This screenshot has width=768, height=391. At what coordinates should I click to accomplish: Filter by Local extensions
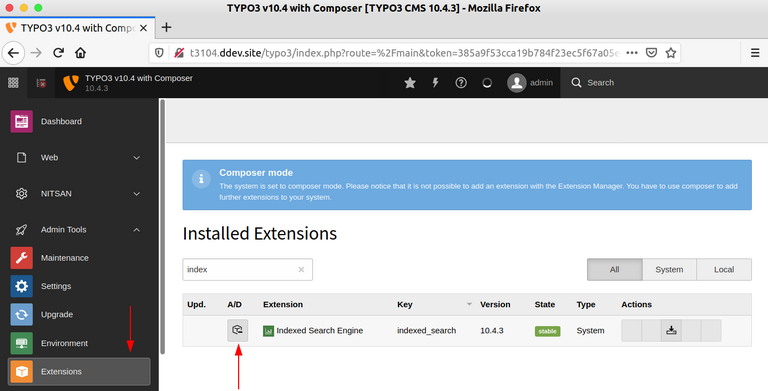click(x=724, y=269)
